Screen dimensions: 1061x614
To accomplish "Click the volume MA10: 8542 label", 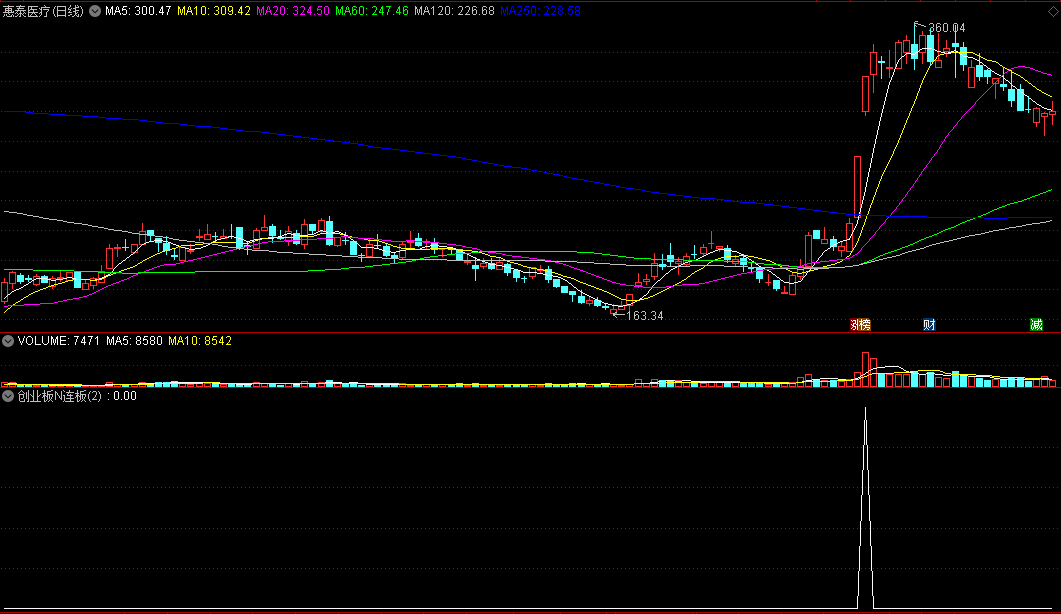I will pos(200,341).
